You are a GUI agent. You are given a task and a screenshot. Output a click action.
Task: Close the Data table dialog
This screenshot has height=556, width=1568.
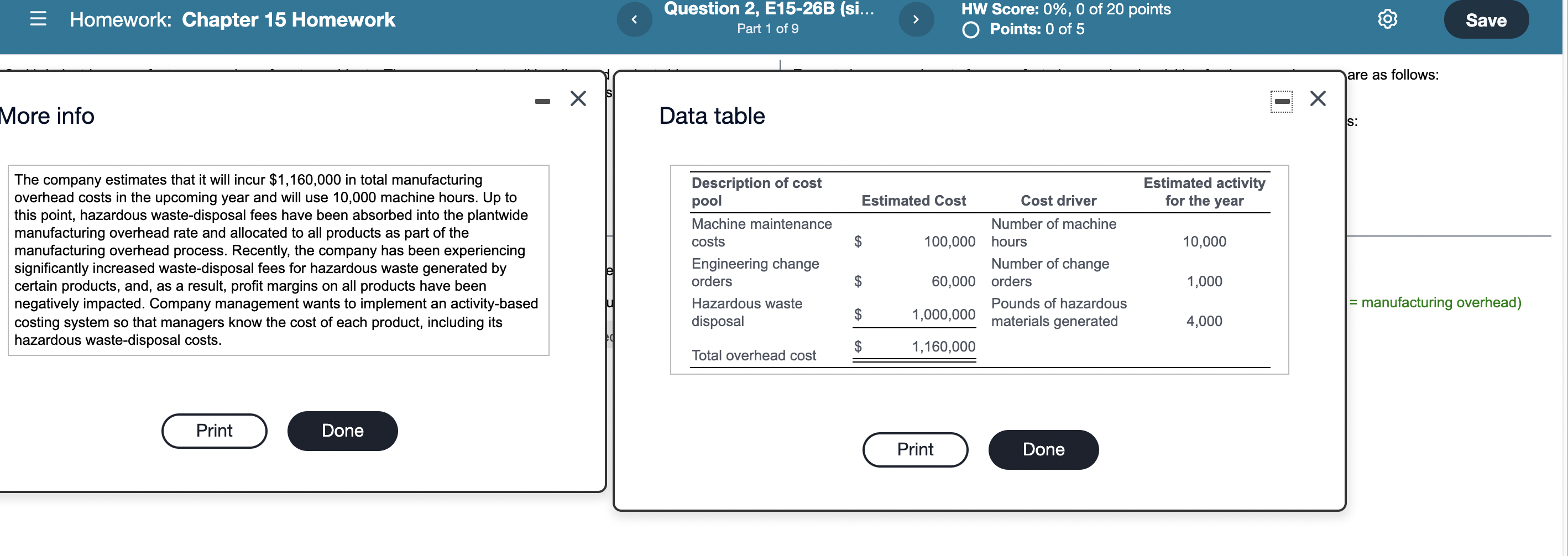point(1318,98)
